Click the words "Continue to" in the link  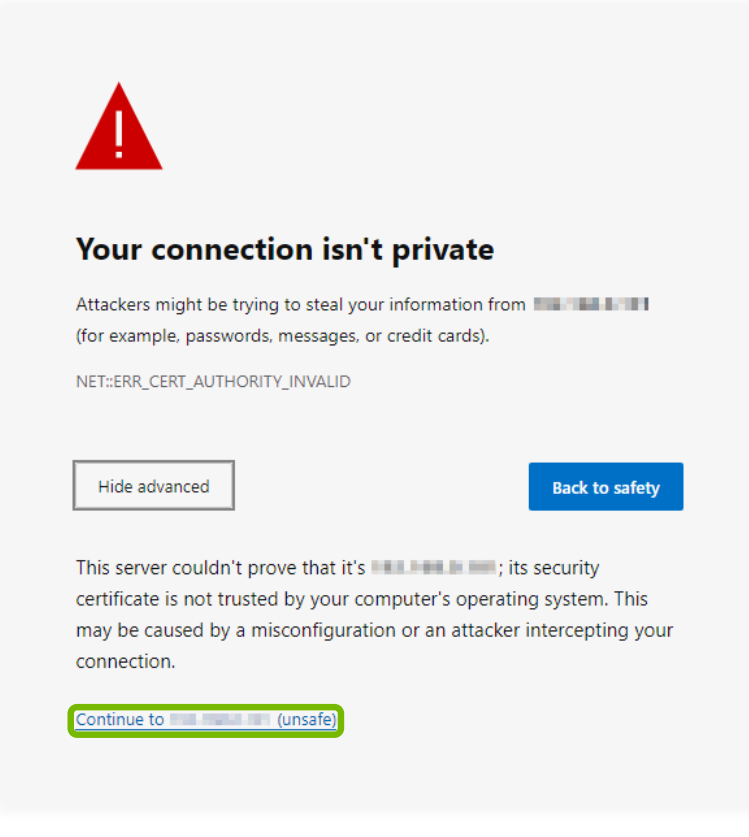(120, 720)
